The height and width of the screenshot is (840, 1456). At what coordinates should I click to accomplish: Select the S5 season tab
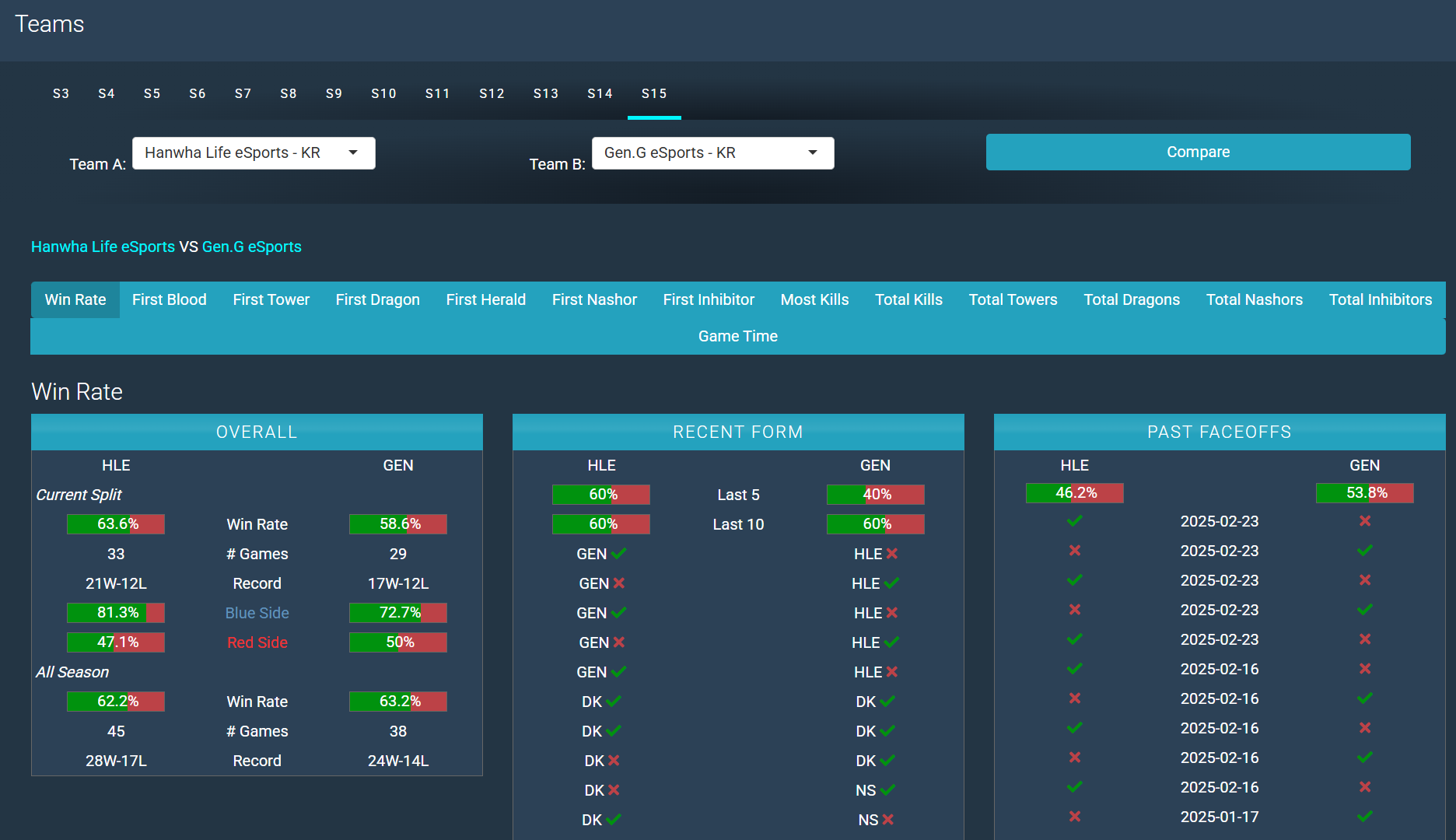(152, 93)
